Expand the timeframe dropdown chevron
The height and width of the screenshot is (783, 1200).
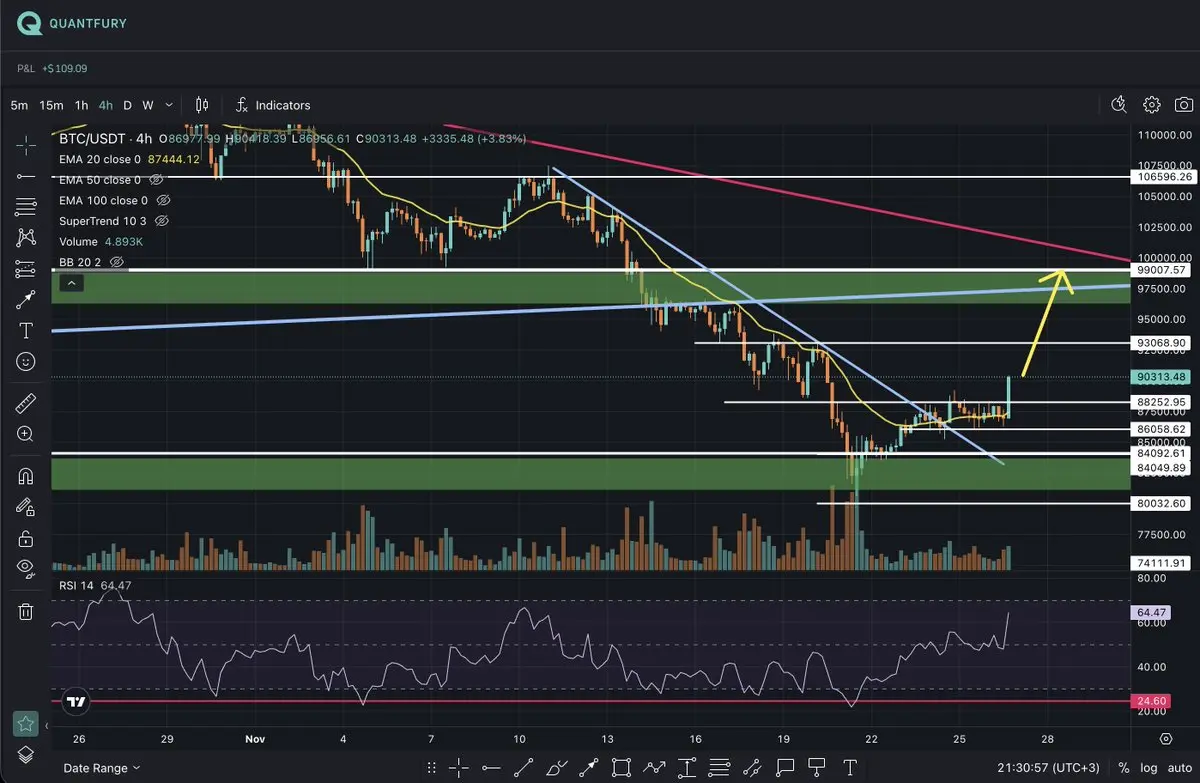point(169,104)
